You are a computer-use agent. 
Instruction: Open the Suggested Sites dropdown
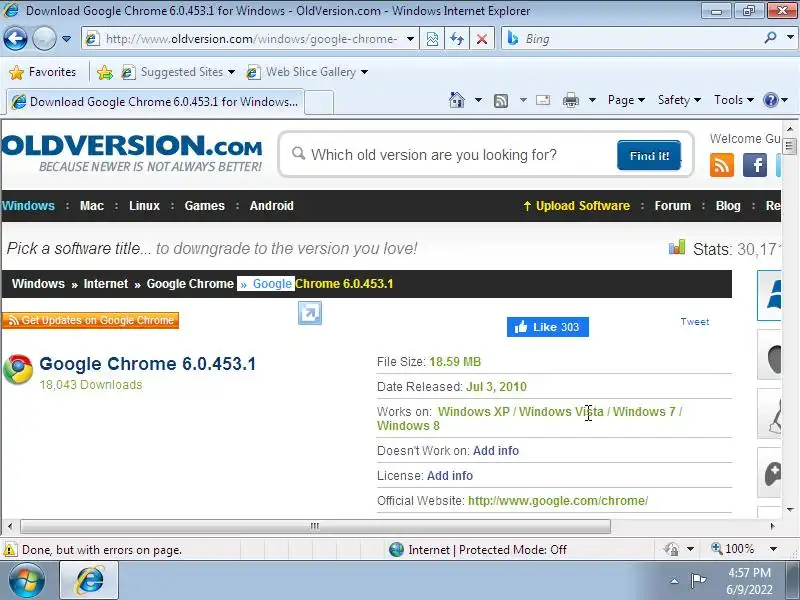[178, 72]
